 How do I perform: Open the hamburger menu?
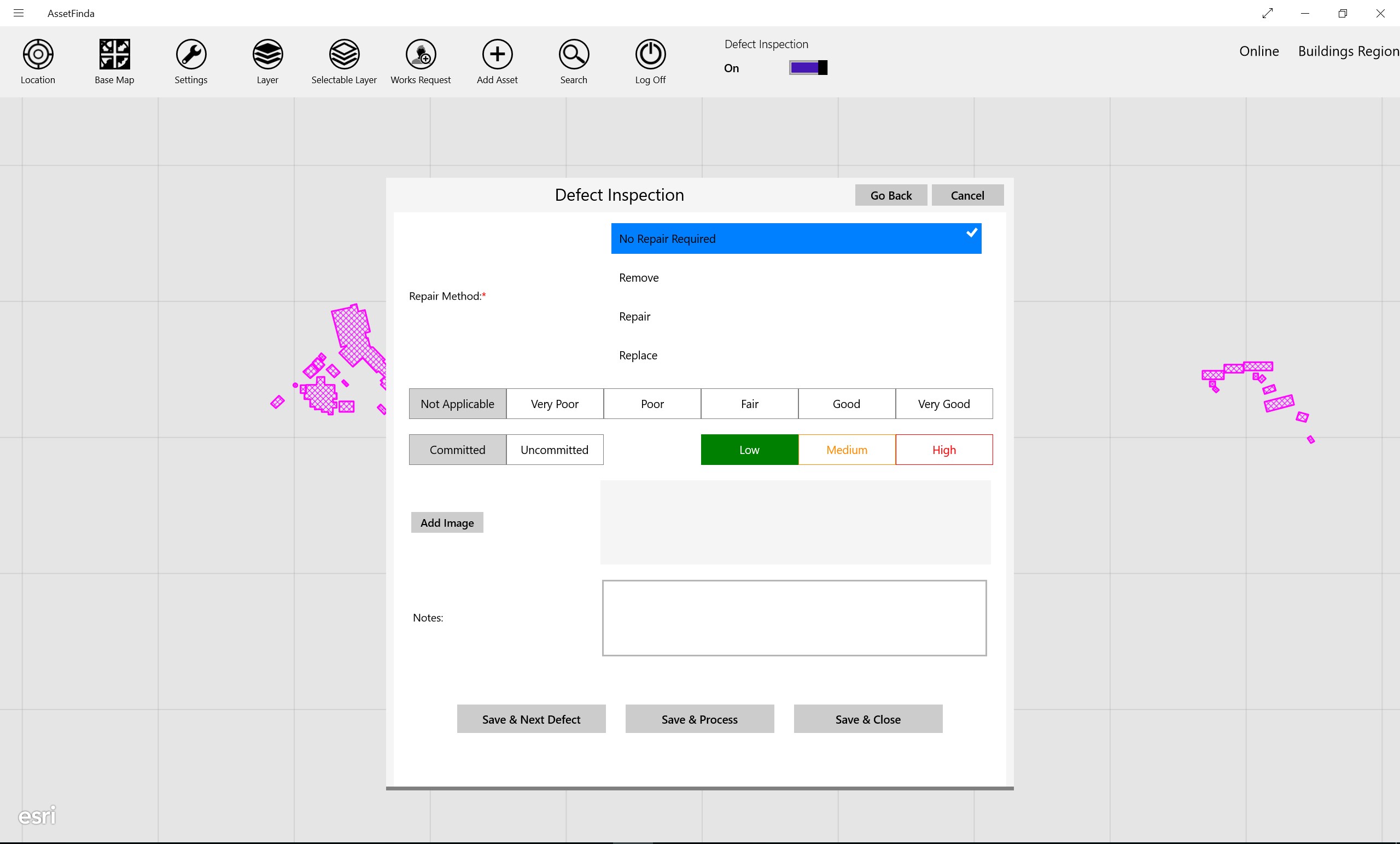pos(18,13)
